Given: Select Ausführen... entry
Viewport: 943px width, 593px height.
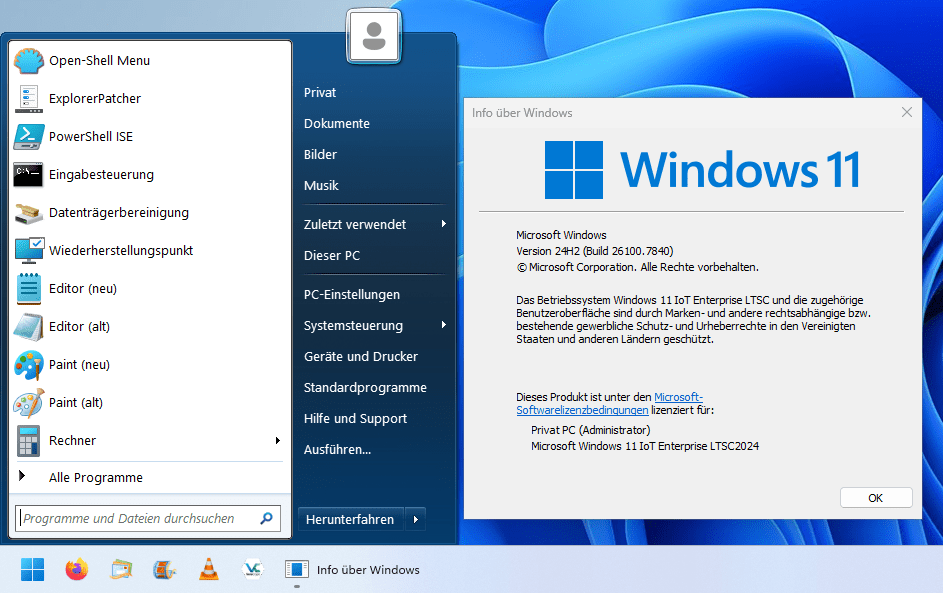Looking at the screenshot, I should point(337,450).
